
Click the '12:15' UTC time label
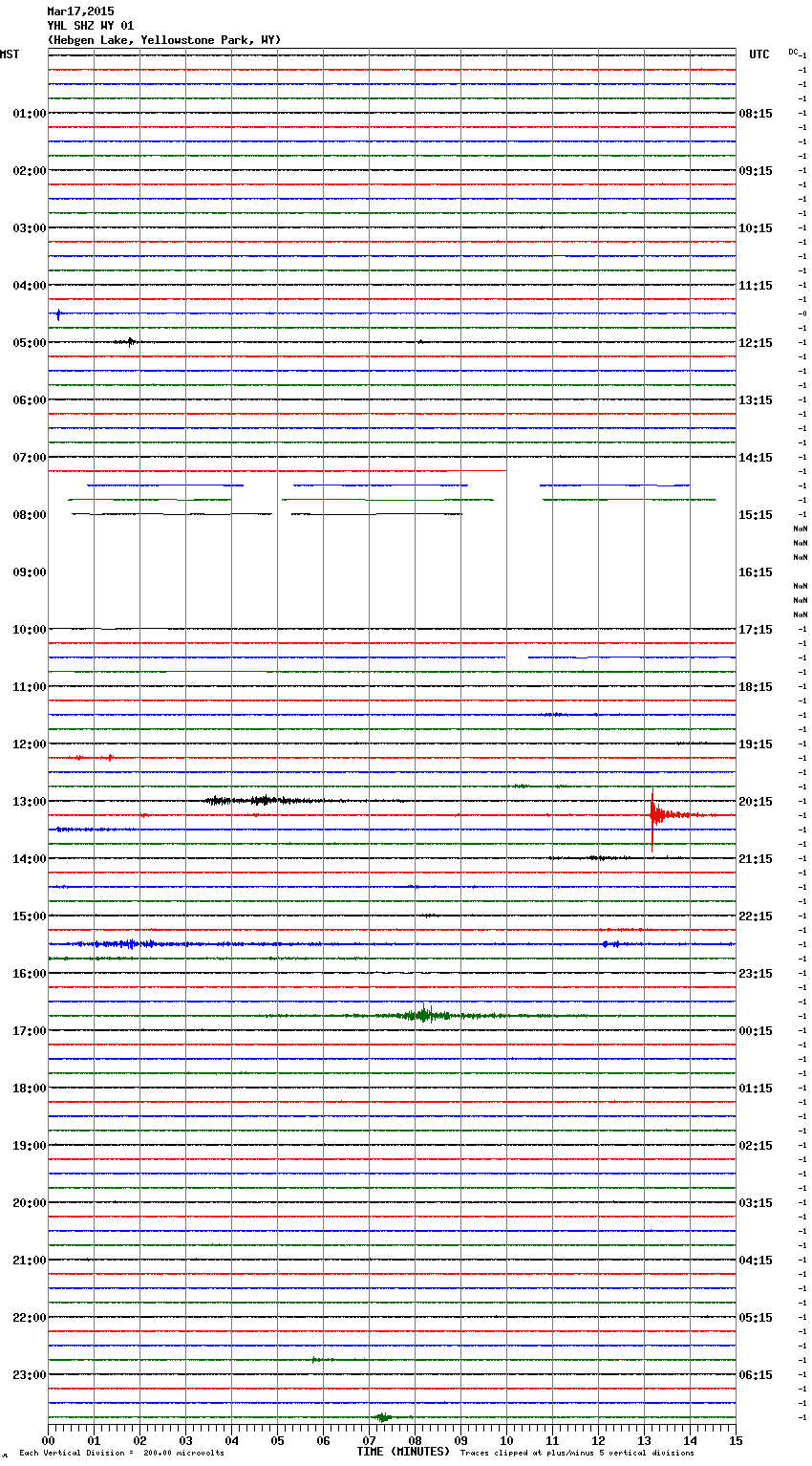[x=756, y=343]
